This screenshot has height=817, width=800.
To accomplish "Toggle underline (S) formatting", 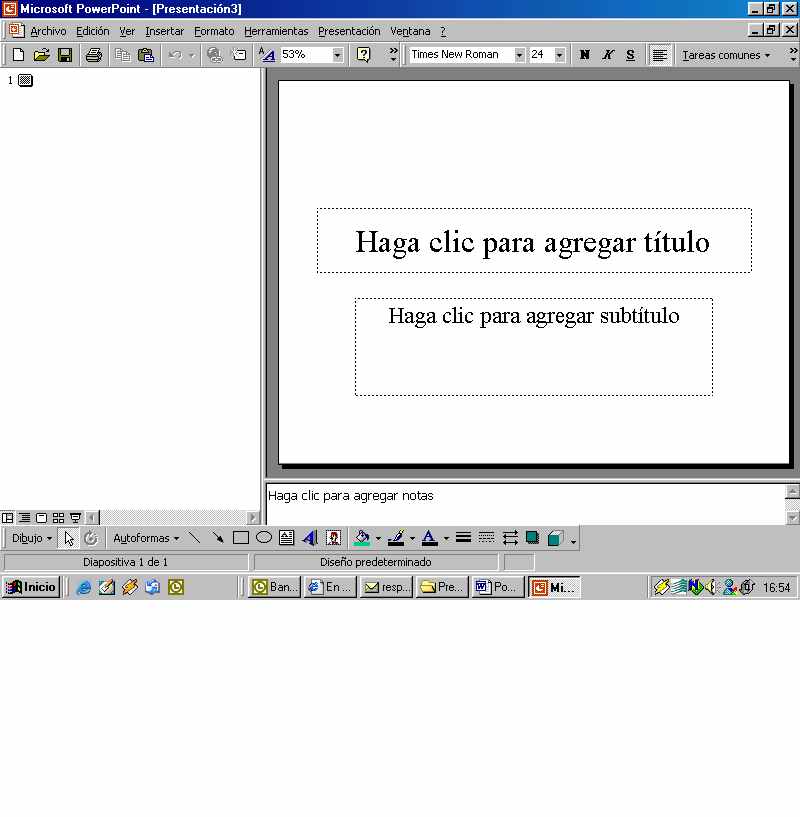I will pyautogui.click(x=630, y=55).
